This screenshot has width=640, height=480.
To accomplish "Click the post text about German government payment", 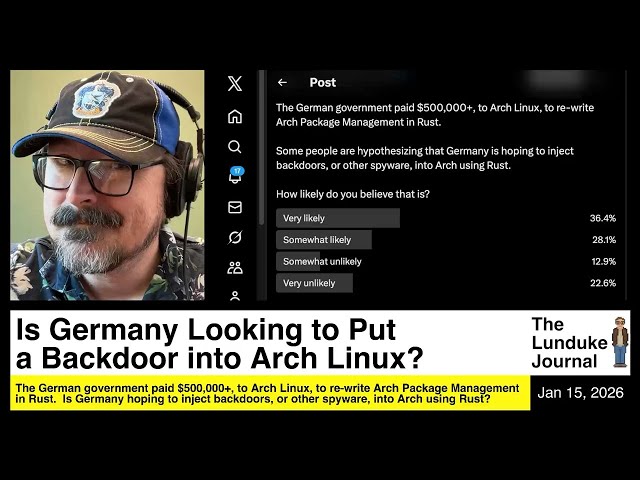I will pos(435,115).
